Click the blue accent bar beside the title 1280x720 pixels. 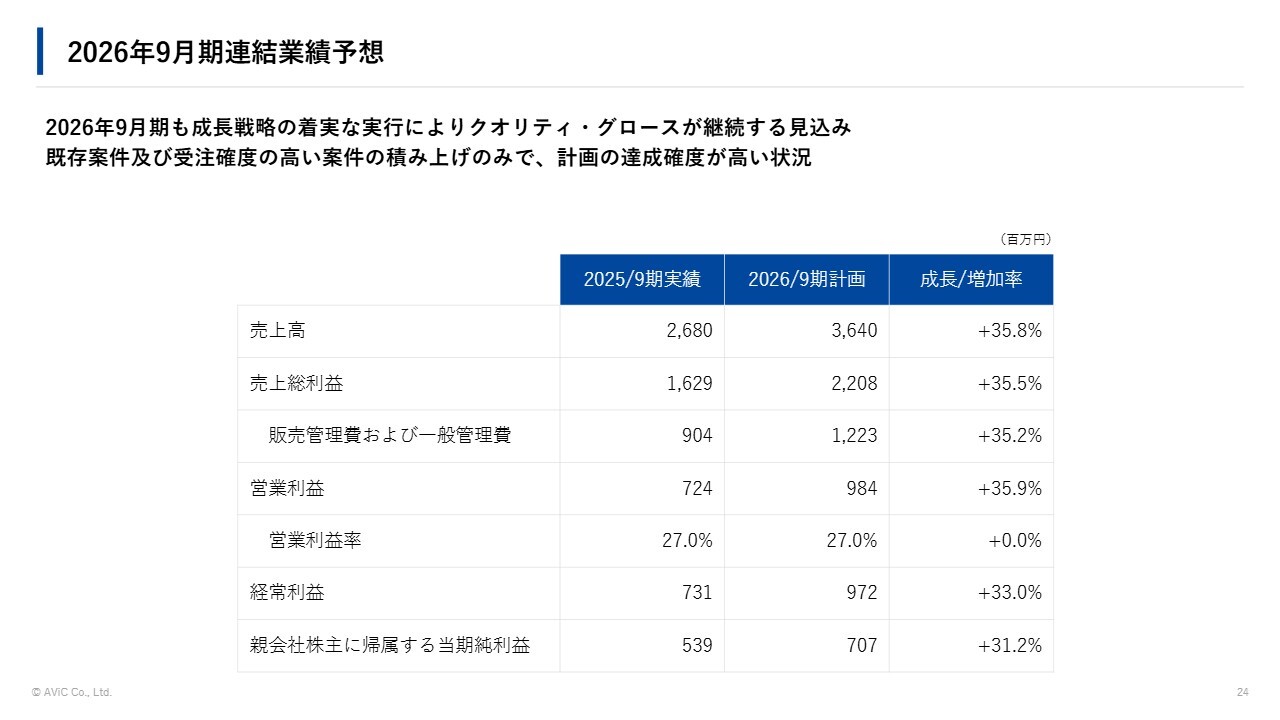click(x=40, y=51)
